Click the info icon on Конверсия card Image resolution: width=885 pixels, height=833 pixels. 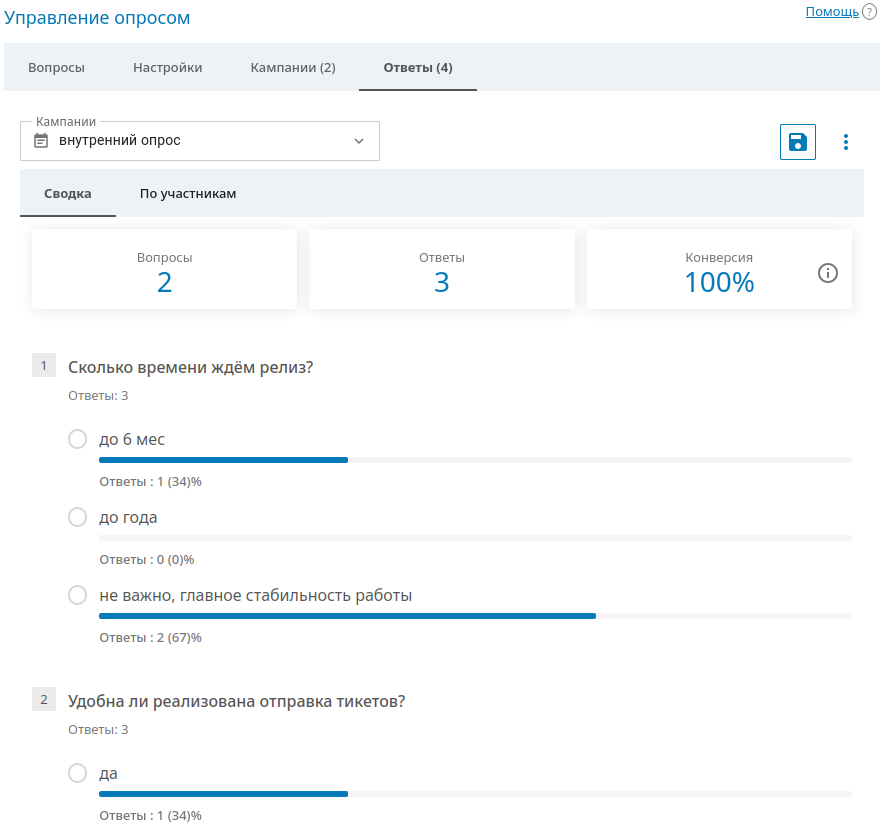coord(827,273)
